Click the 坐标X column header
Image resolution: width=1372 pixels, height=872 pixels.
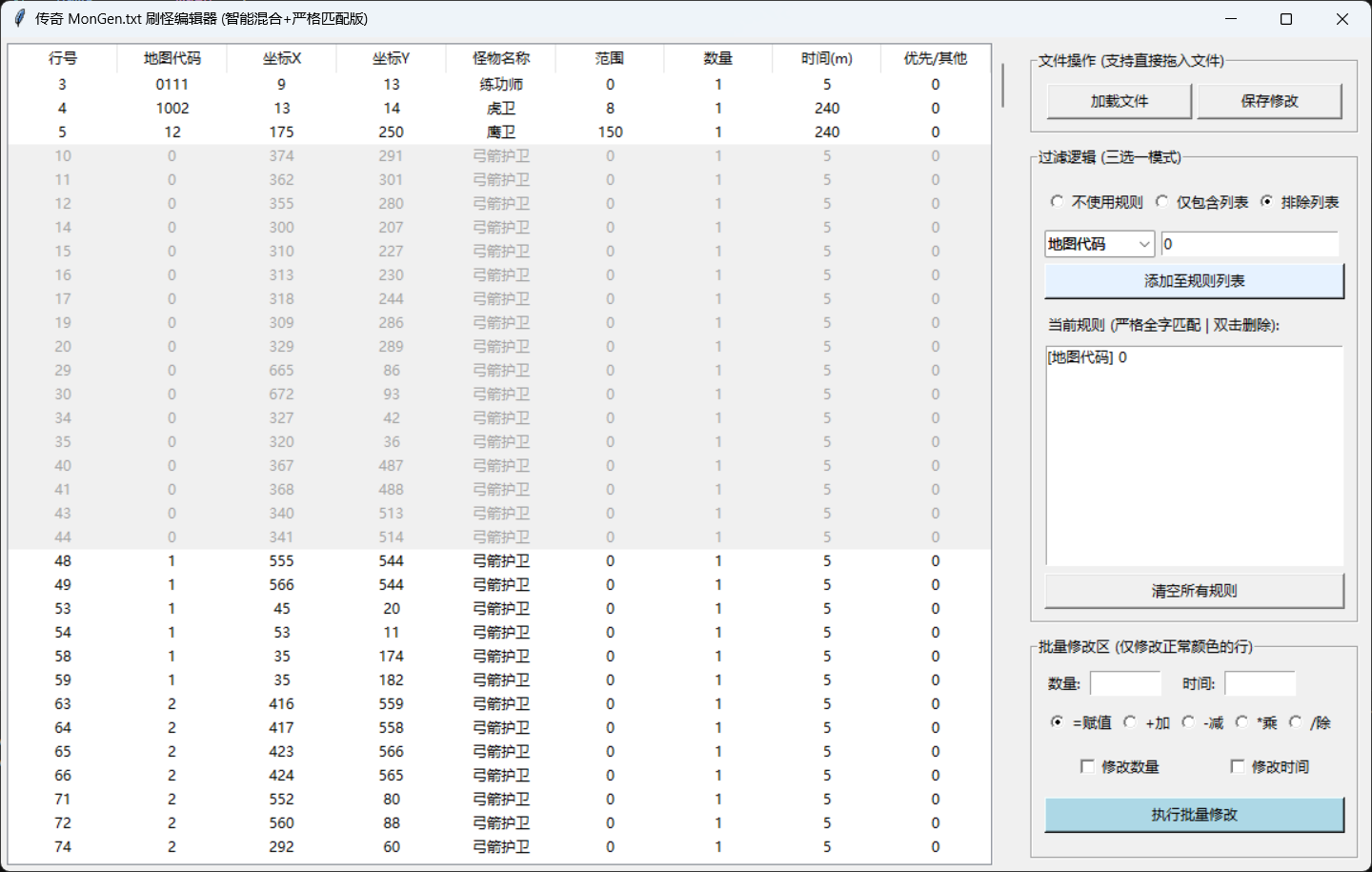pyautogui.click(x=281, y=58)
